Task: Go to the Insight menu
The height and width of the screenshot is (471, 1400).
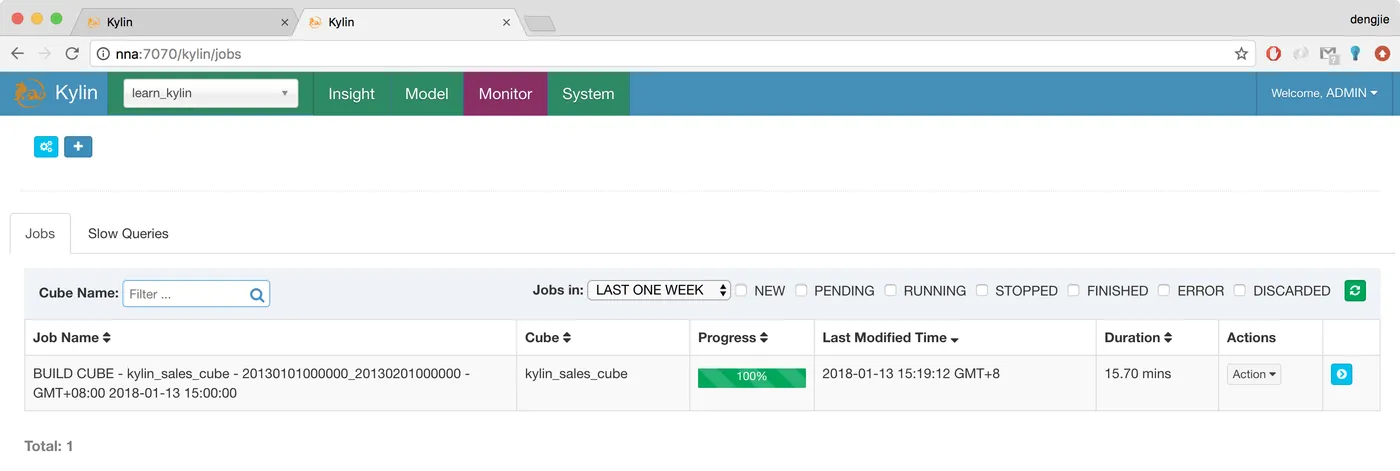Action: point(351,94)
